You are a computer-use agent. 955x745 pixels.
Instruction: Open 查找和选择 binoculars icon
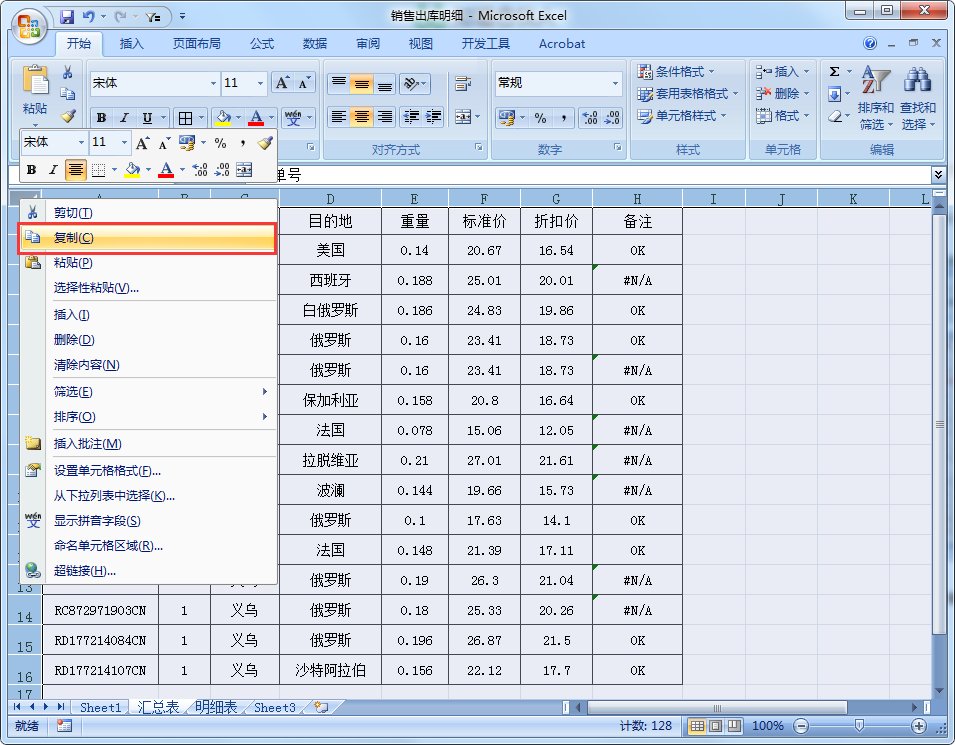tap(918, 81)
